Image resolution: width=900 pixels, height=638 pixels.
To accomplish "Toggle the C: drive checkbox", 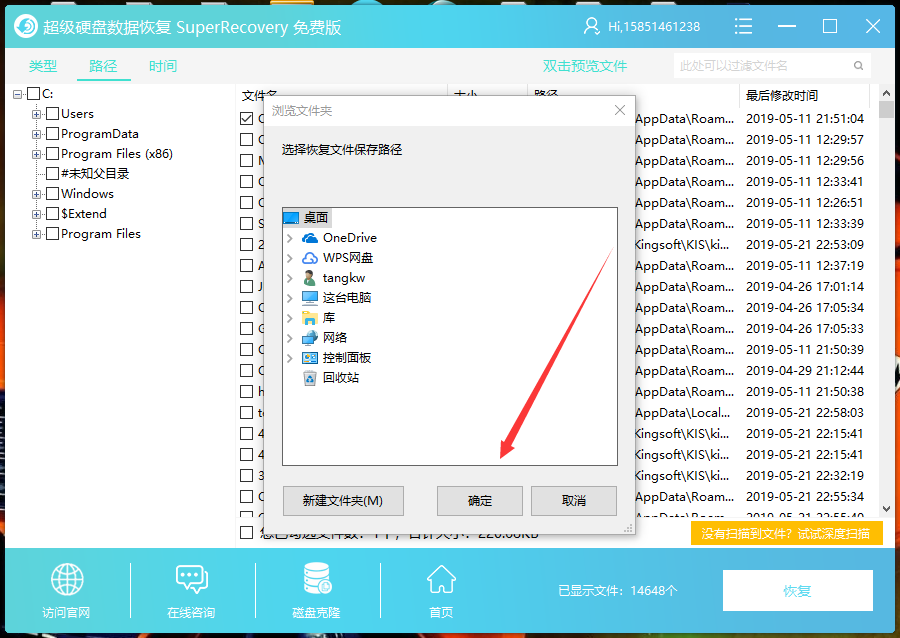I will [34, 94].
